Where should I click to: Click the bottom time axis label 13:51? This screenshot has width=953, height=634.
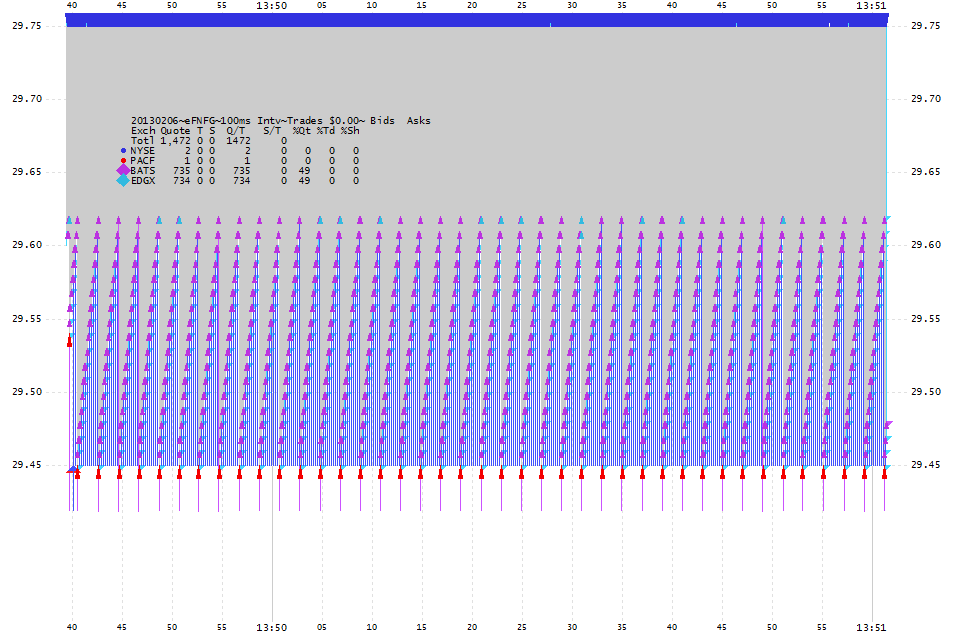click(871, 627)
